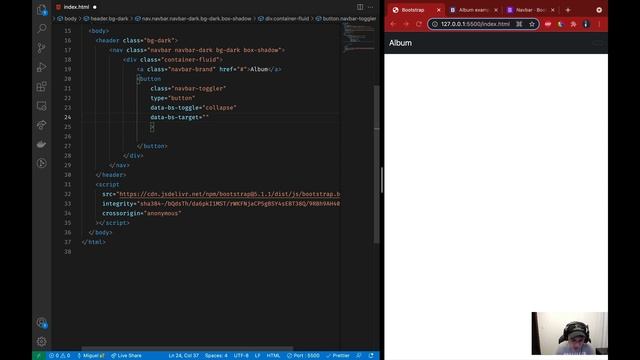Screen dimensions: 640x360
Task: Open the Extensions view
Action: (x=42, y=86)
